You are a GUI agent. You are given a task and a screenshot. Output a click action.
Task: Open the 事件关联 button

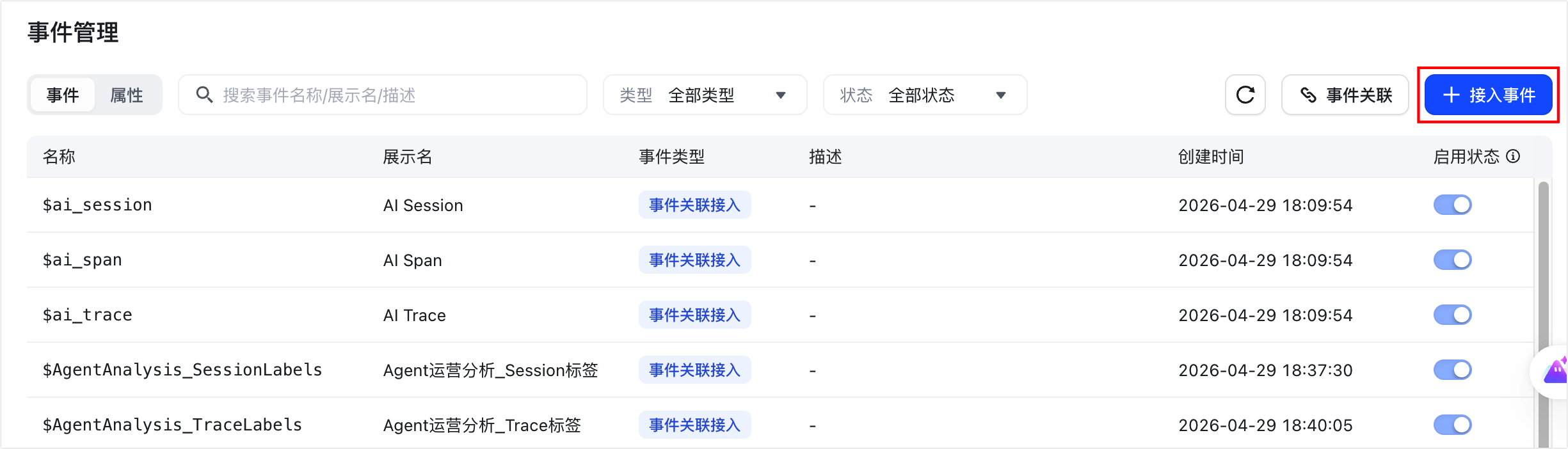1345,95
